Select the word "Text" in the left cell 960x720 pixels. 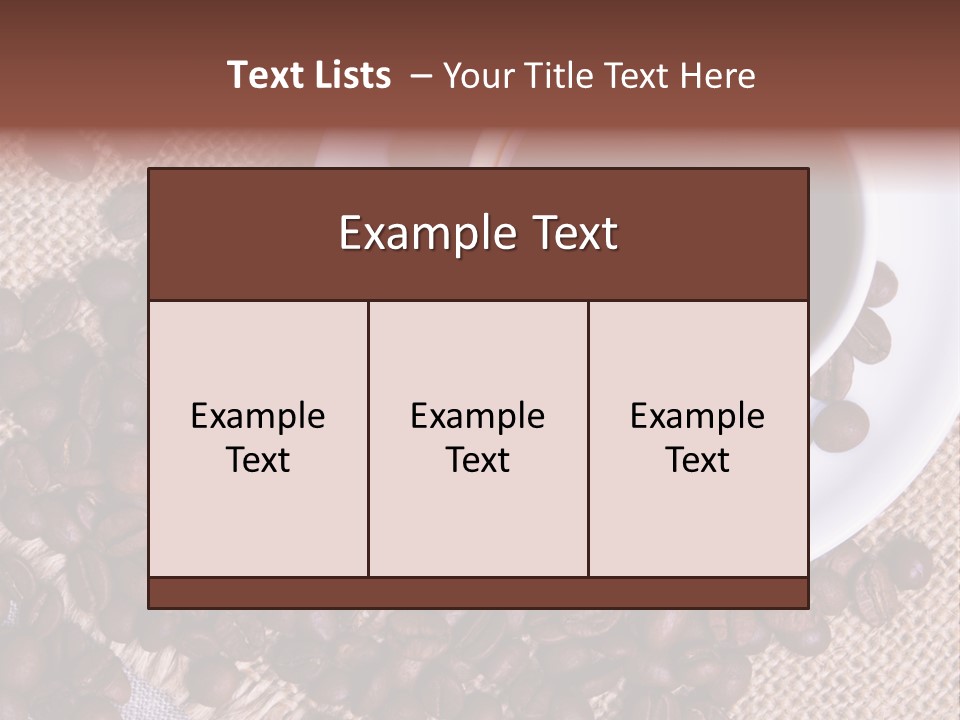(258, 460)
